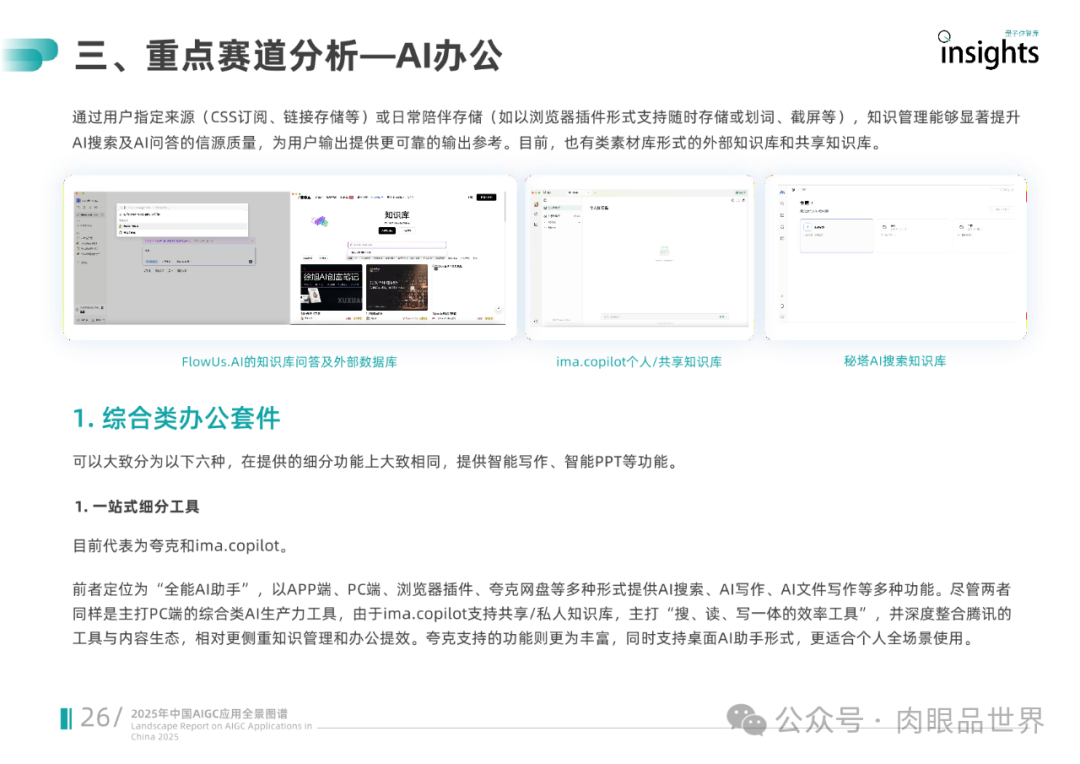Click caption '秘塔AI搜索知识库'
This screenshot has width=1080, height=764.
895,361
